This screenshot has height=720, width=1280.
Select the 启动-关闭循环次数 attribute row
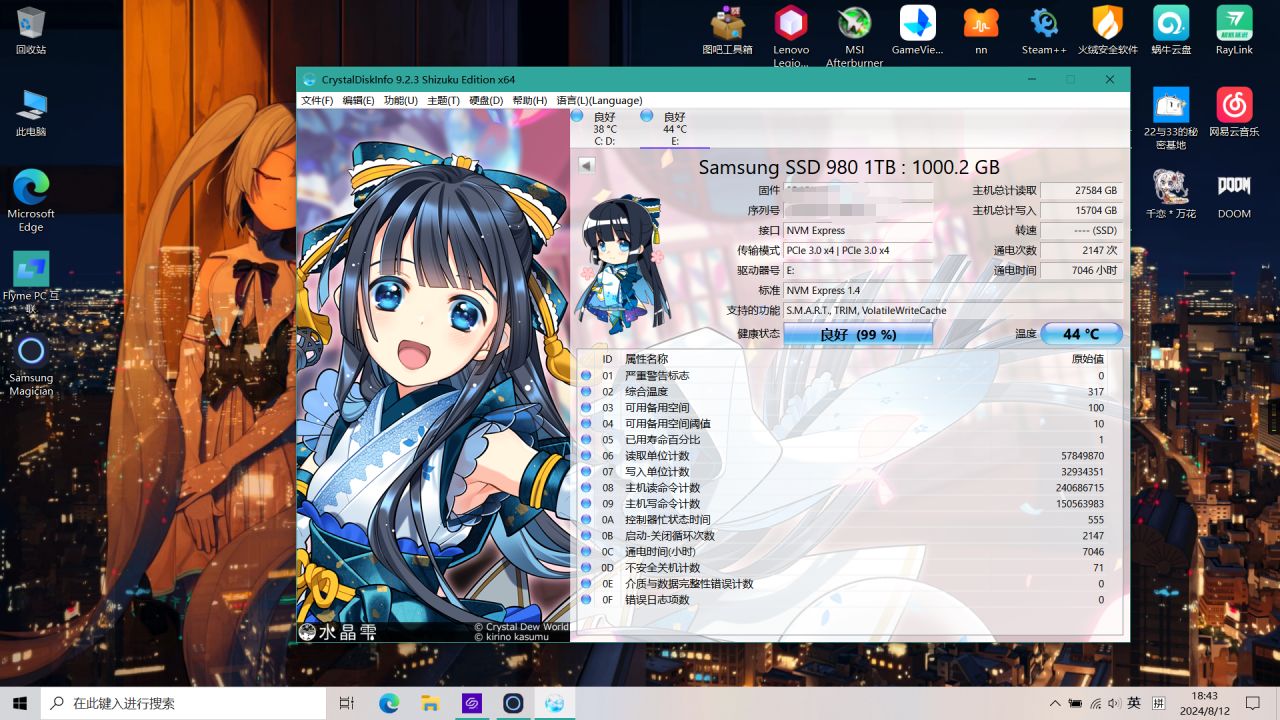tap(850, 536)
